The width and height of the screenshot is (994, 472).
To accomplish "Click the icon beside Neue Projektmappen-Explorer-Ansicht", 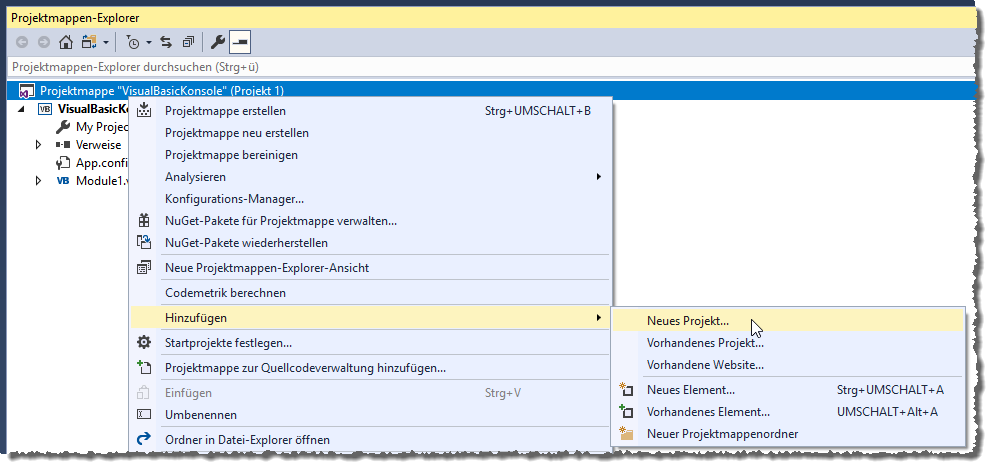I will tap(145, 267).
